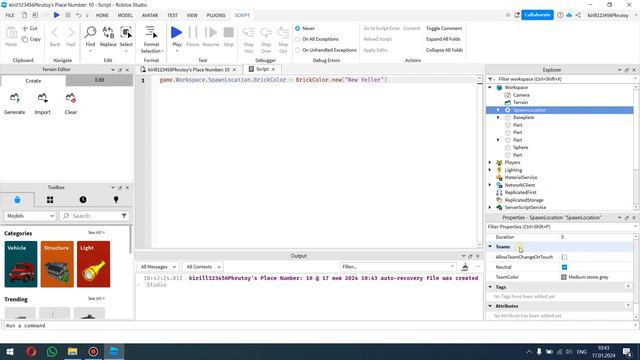This screenshot has width=640, height=360.
Task: Open the VIEW ribbon tab
Action: (192, 15)
